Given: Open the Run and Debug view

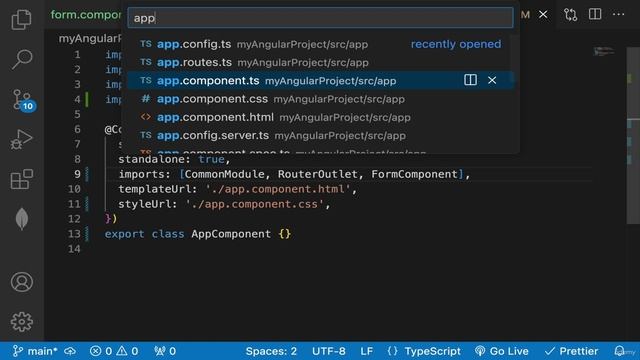Looking at the screenshot, I should point(21,139).
